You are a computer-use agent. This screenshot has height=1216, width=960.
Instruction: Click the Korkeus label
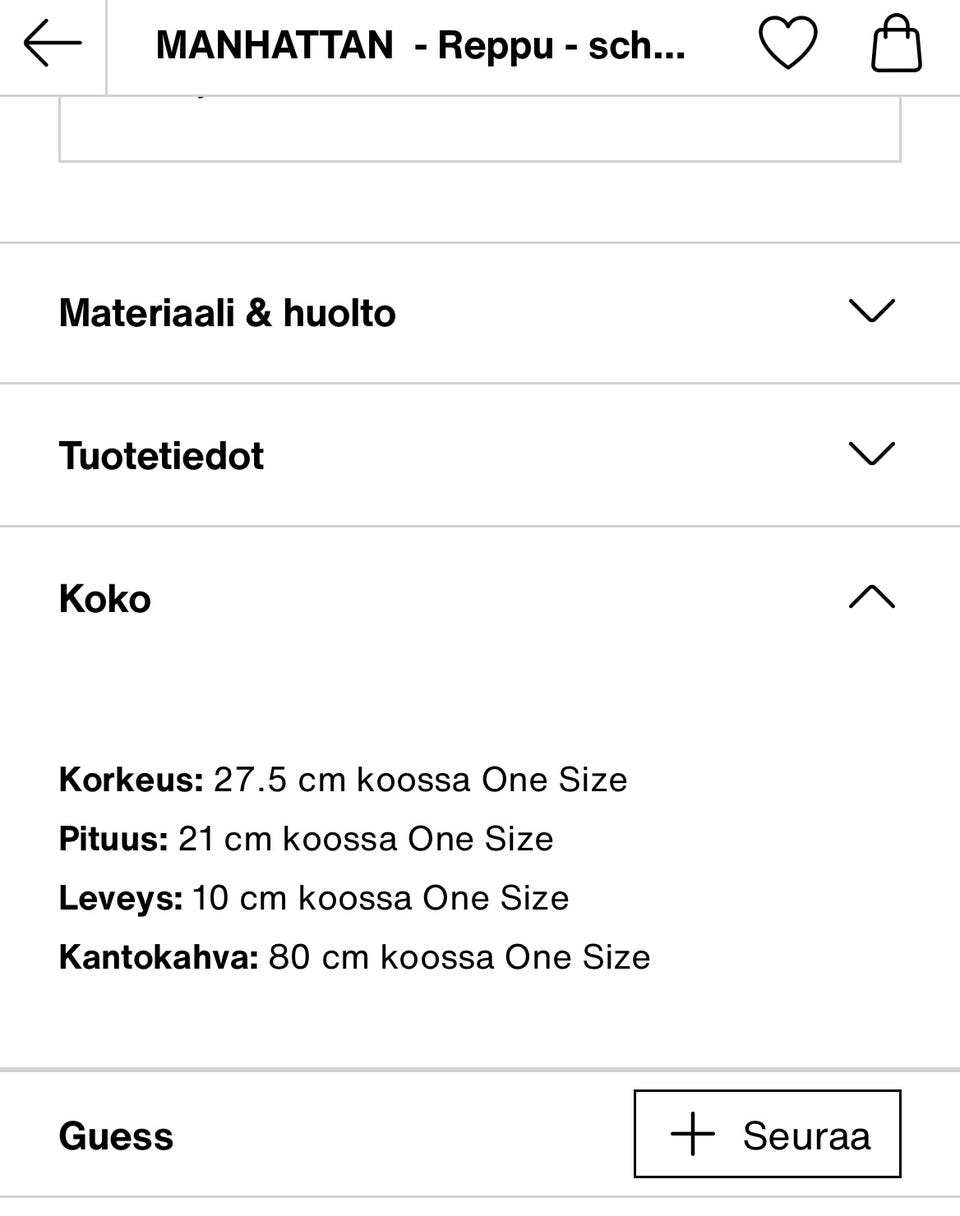coord(131,779)
